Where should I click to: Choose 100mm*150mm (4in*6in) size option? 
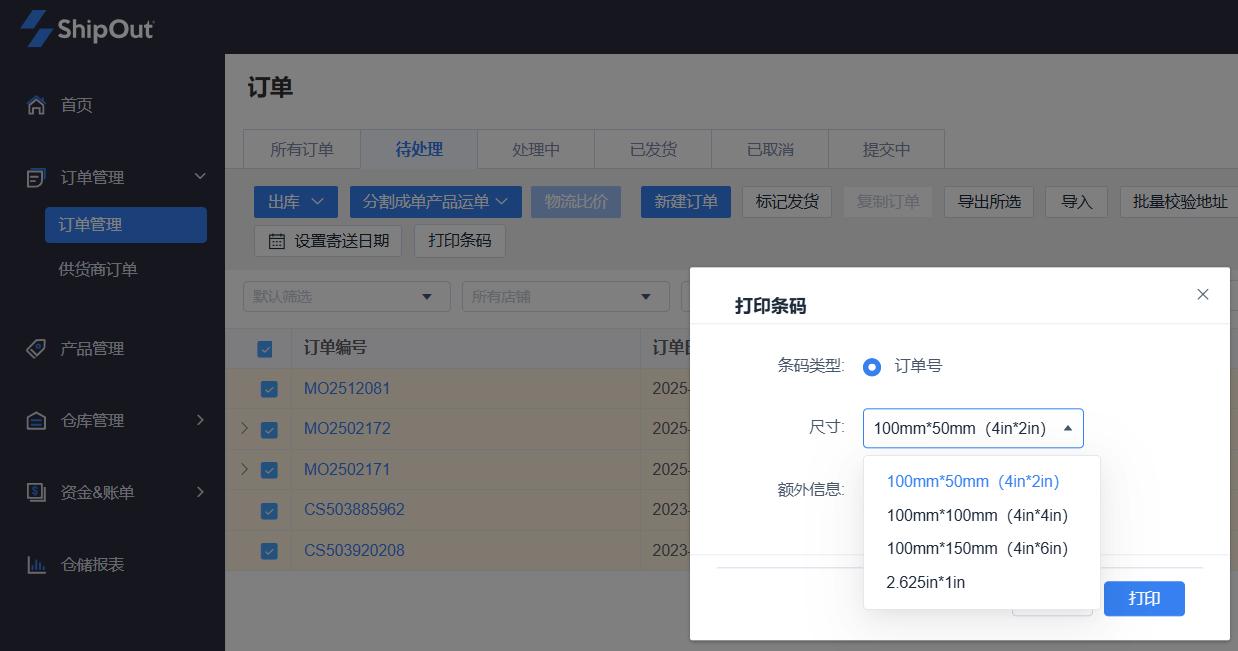tap(977, 548)
